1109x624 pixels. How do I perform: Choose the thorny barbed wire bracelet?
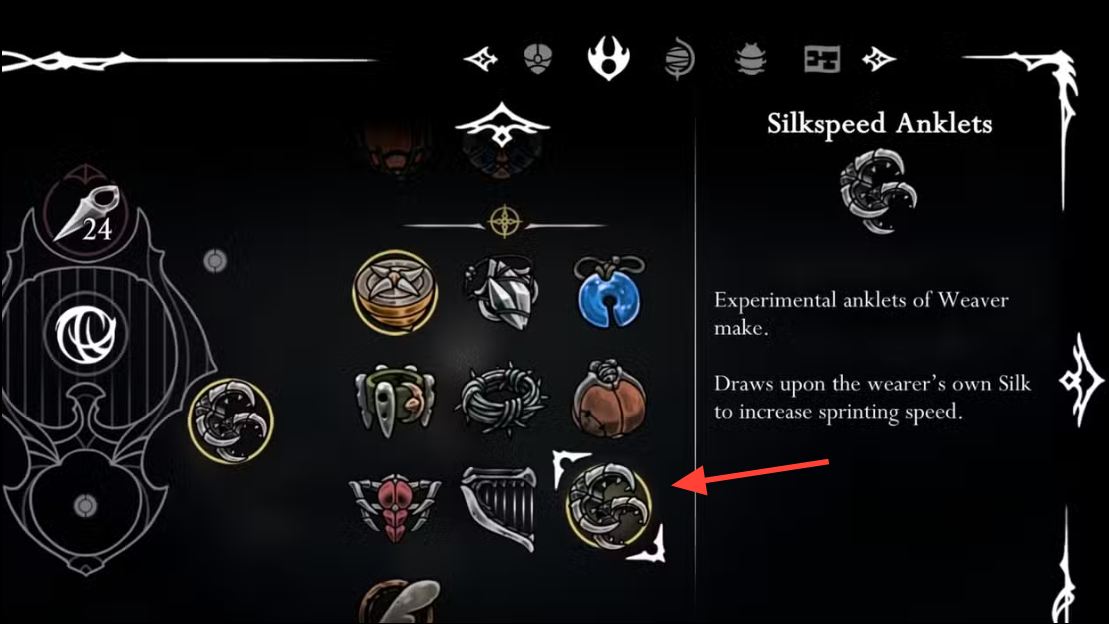[501, 400]
